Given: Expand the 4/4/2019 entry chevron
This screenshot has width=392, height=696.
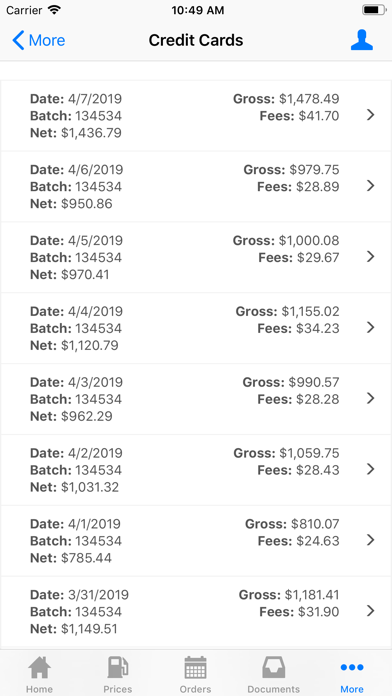Looking at the screenshot, I should [371, 328].
